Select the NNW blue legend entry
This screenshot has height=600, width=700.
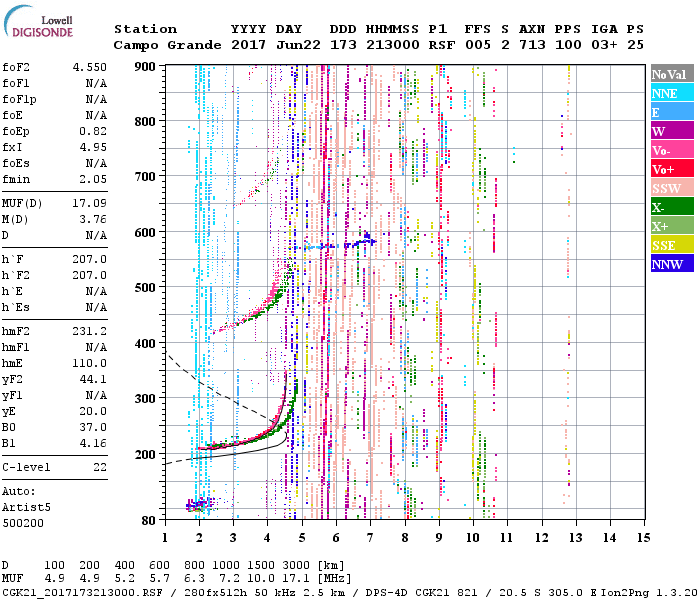click(x=671, y=264)
